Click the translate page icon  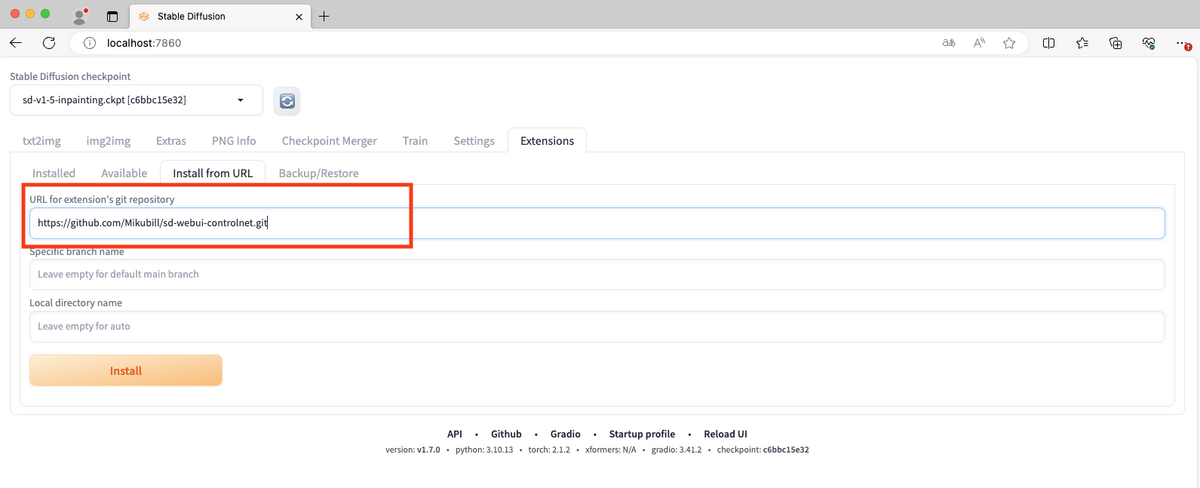[x=948, y=43]
